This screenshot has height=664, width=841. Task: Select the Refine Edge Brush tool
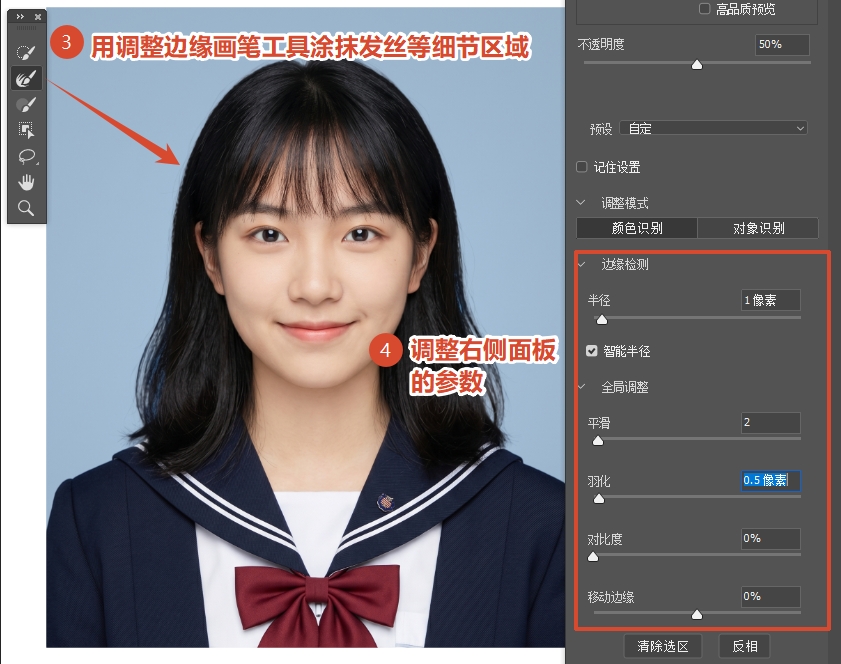tap(27, 80)
